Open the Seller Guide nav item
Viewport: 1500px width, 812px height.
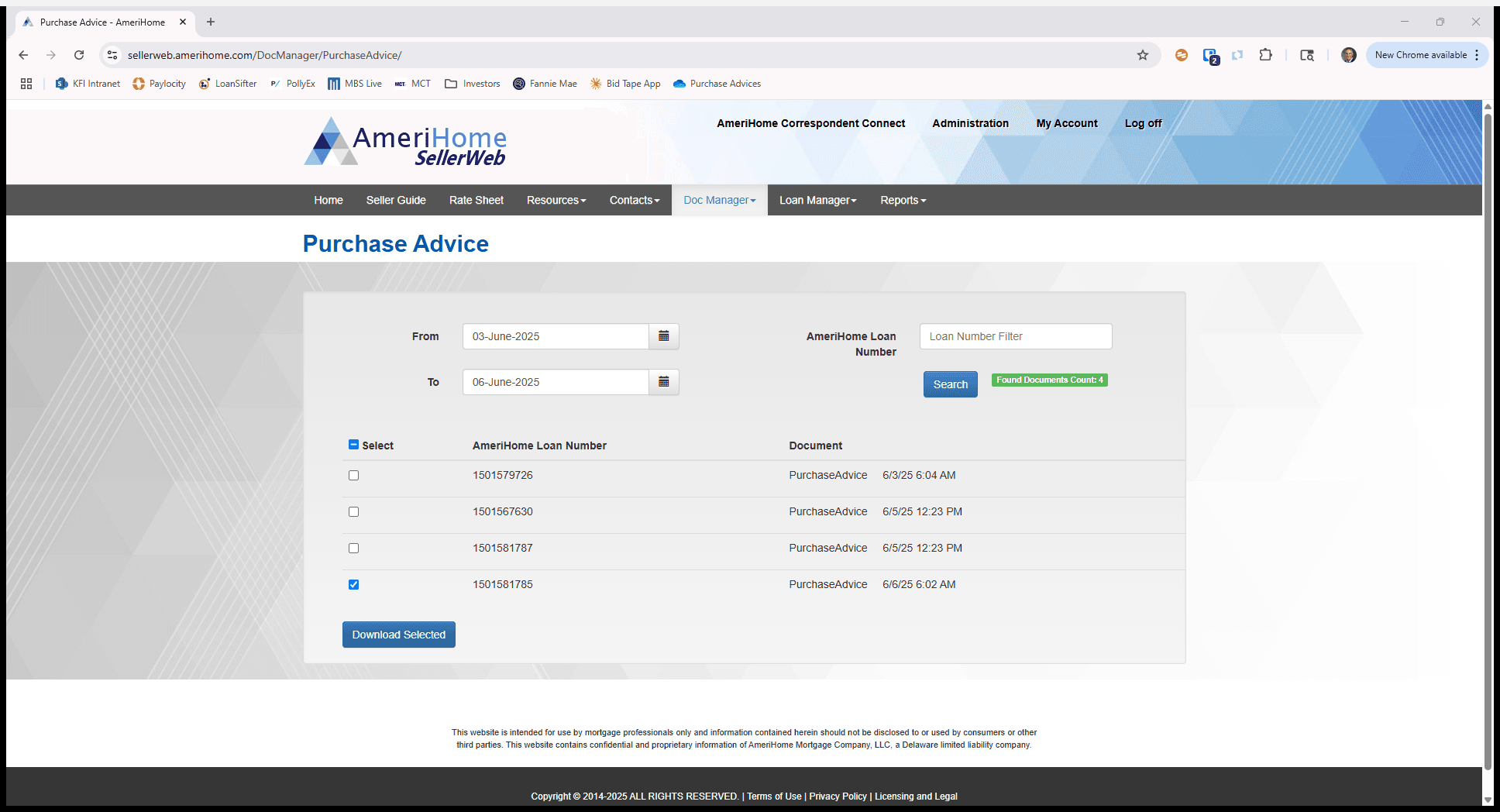point(396,200)
